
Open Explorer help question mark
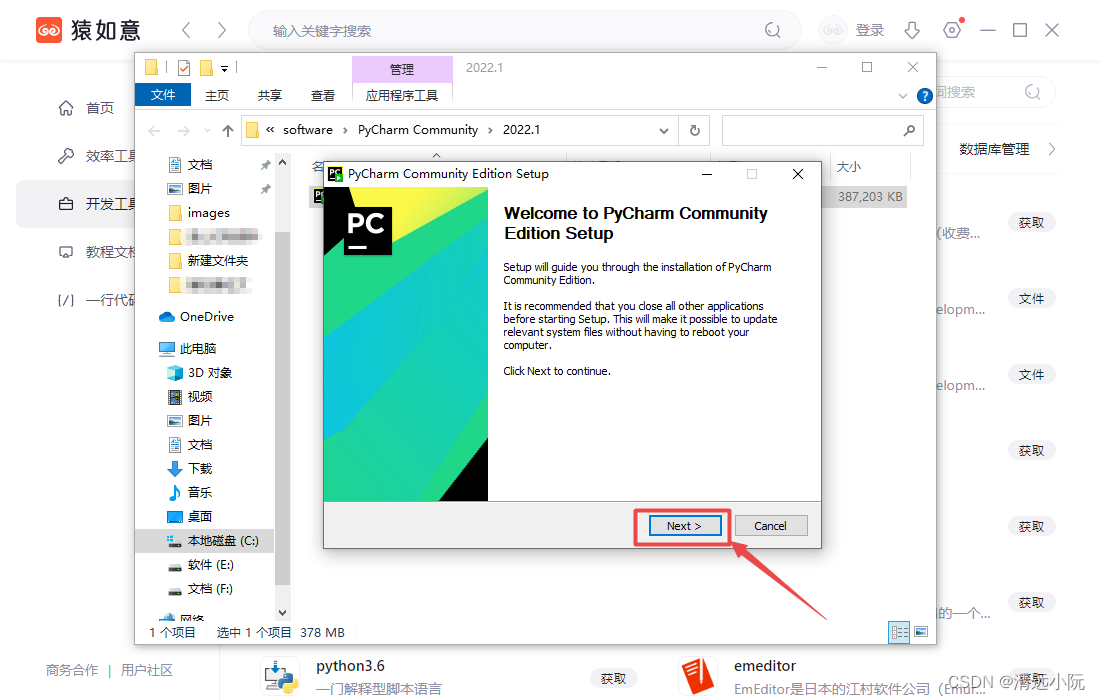click(x=925, y=95)
